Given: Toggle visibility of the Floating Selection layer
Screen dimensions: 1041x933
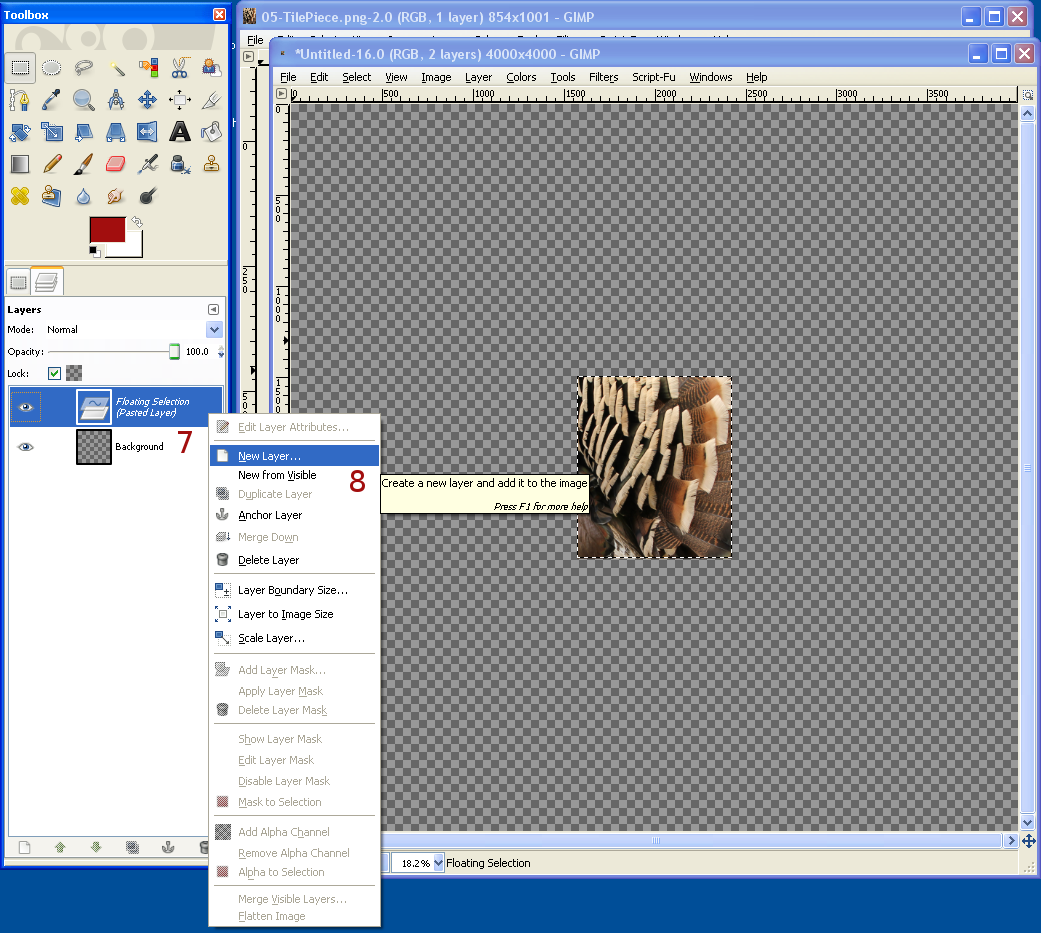Looking at the screenshot, I should point(25,406).
